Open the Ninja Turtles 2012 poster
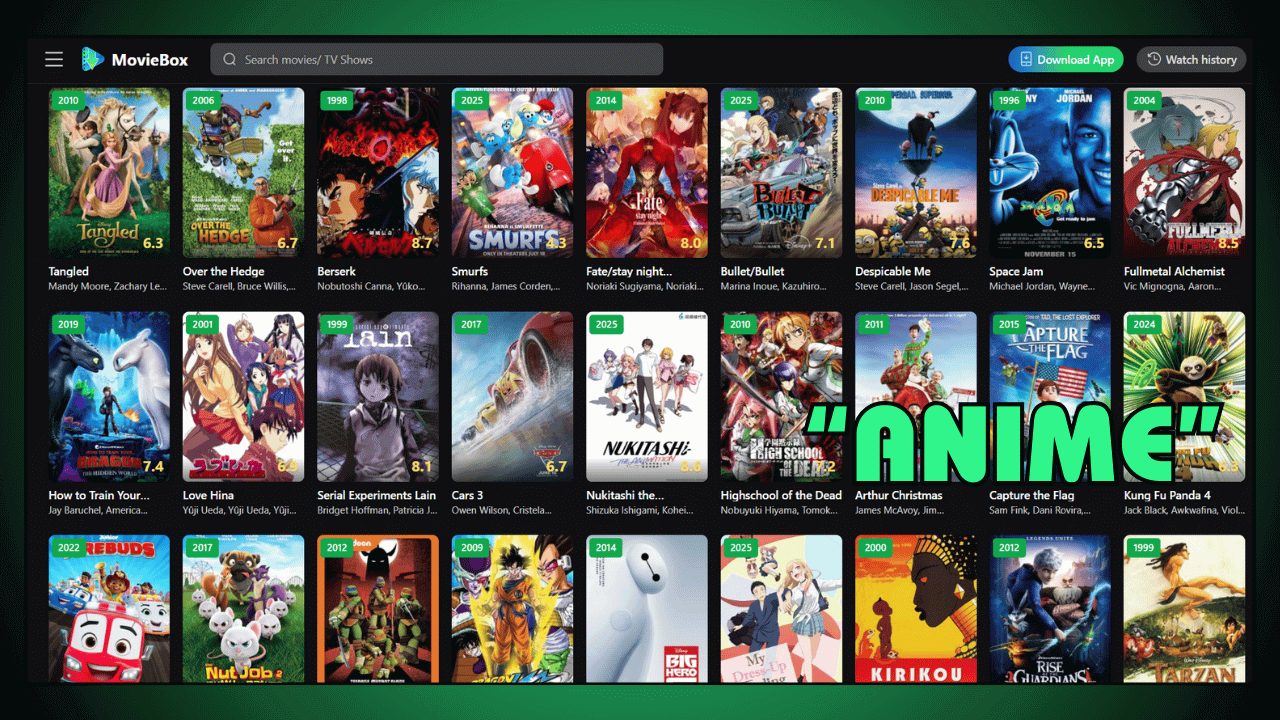1280x720 pixels. [x=378, y=609]
